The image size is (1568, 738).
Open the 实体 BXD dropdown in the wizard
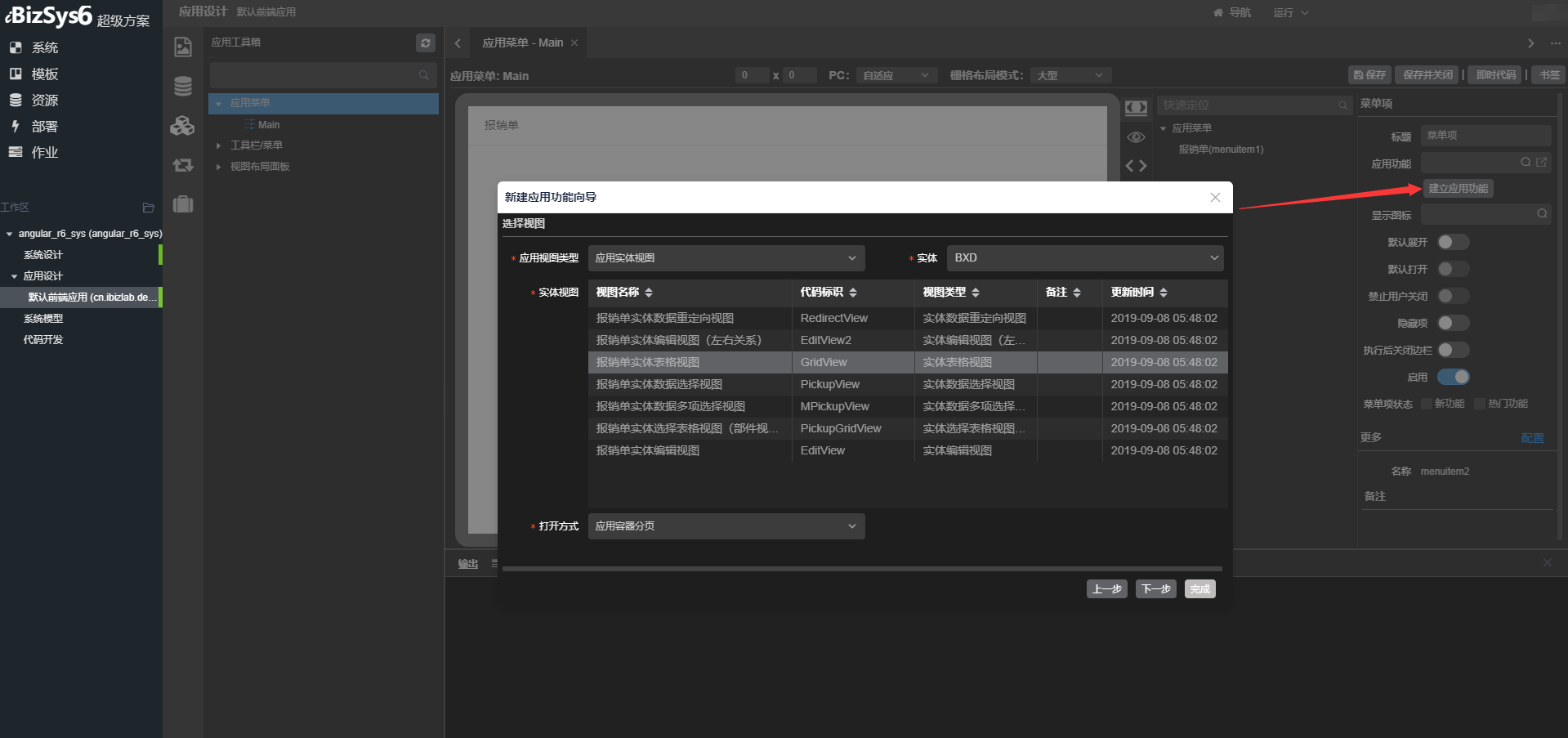(1085, 258)
